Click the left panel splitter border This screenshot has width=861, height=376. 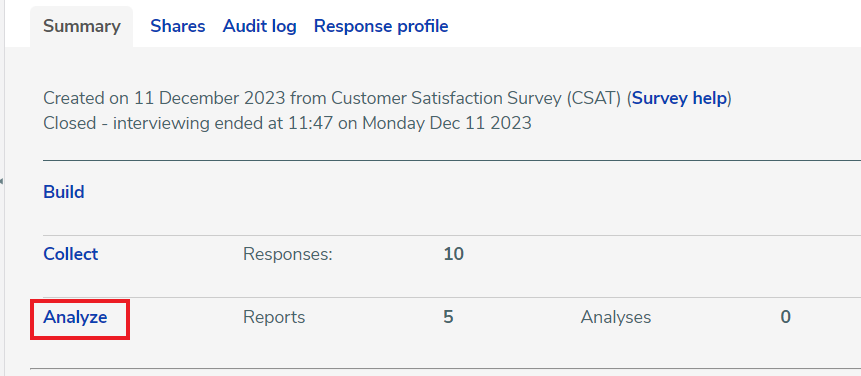(4, 188)
